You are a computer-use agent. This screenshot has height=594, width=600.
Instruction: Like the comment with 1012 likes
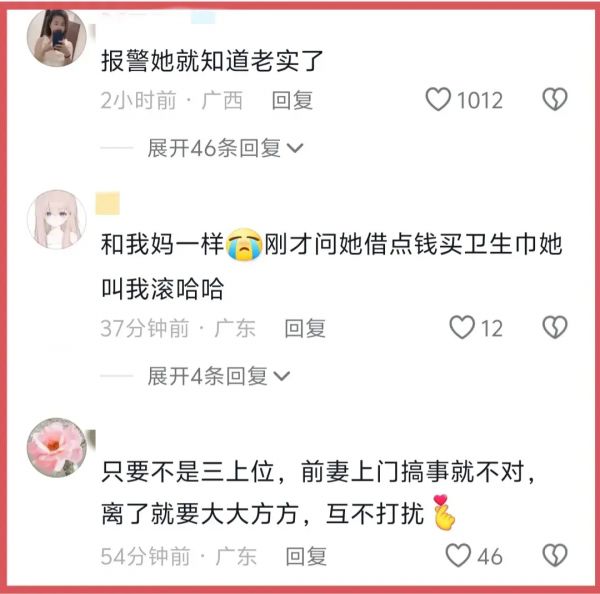coord(438,100)
